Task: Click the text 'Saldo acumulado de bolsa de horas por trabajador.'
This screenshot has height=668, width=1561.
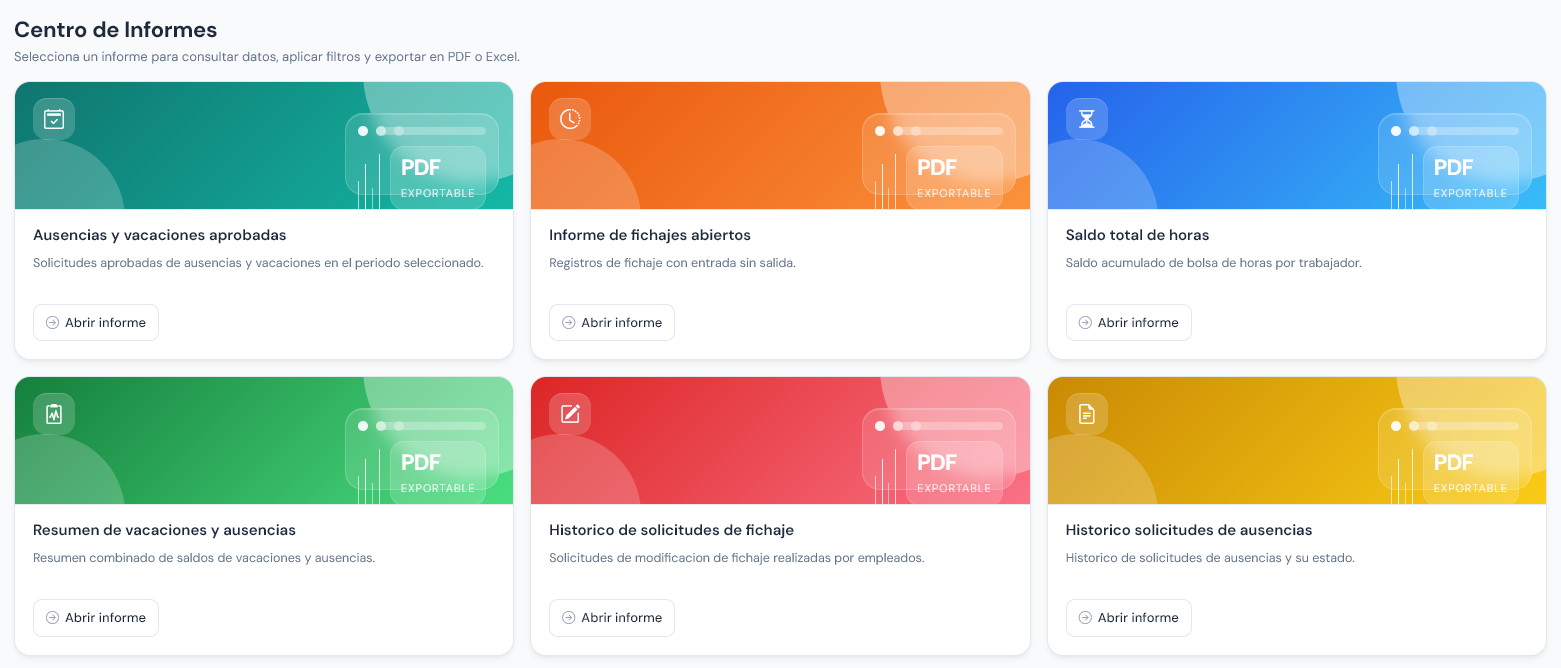Action: tap(1214, 263)
